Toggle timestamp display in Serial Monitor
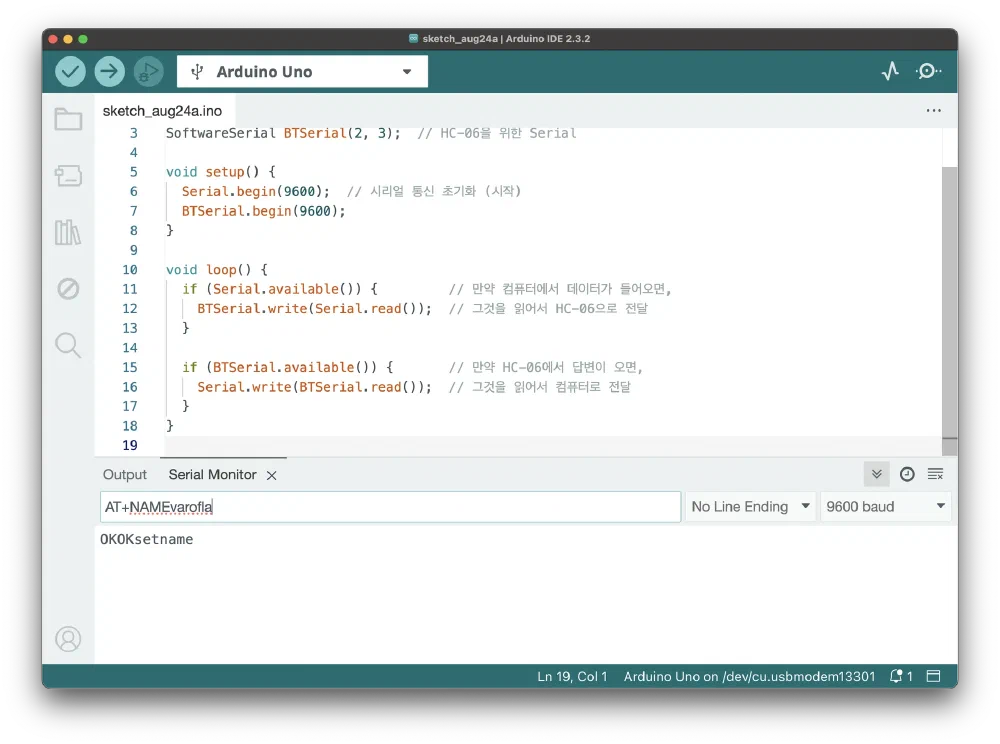 pyautogui.click(x=907, y=474)
